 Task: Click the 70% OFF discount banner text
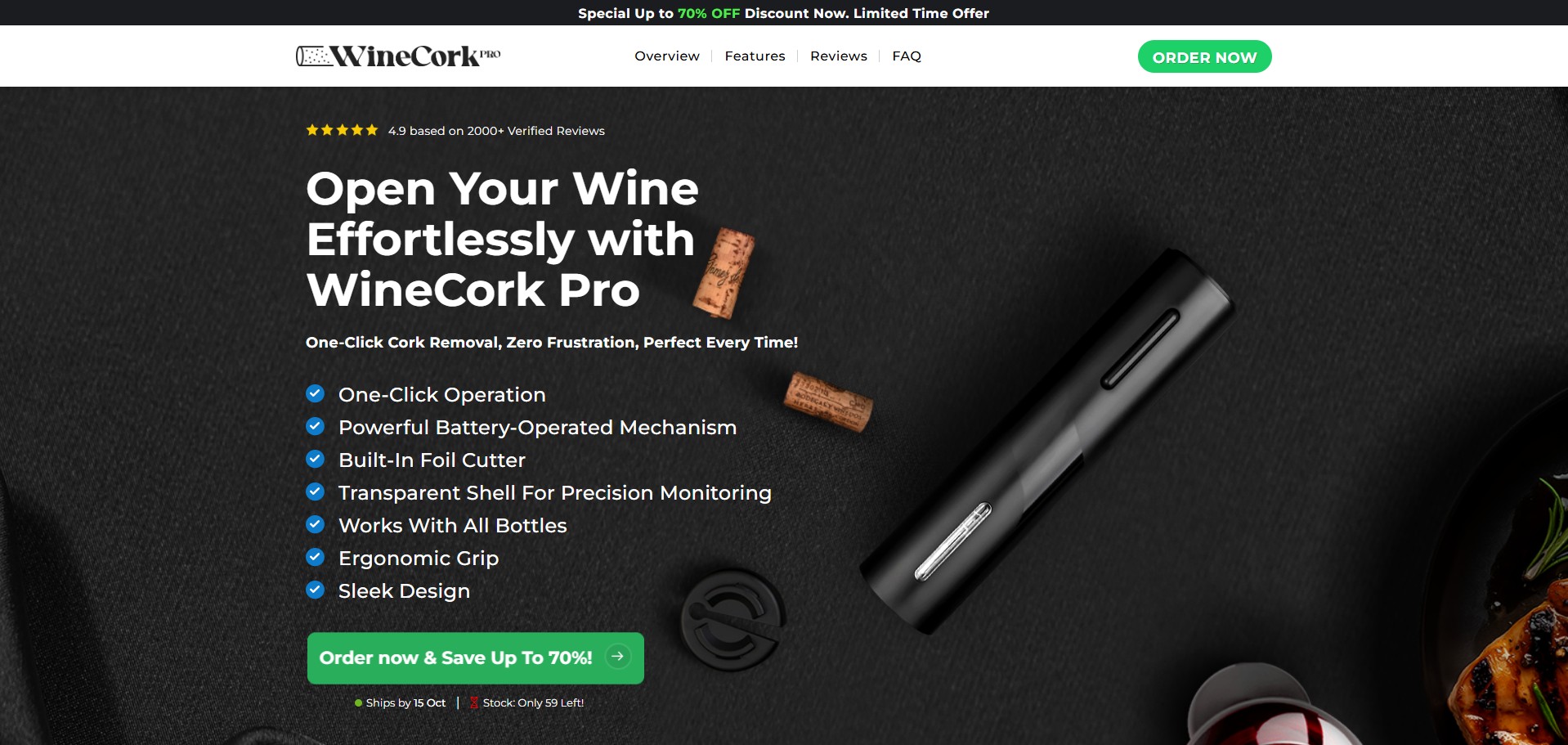(x=709, y=13)
